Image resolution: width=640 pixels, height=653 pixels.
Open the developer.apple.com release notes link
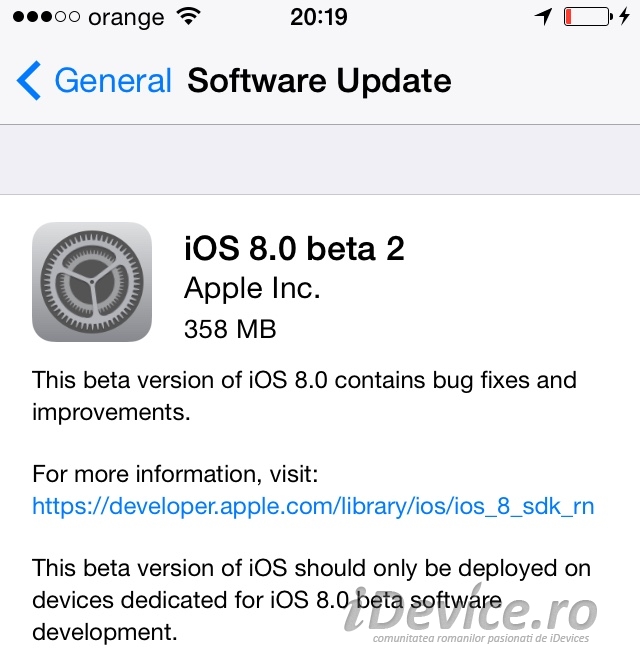point(313,506)
